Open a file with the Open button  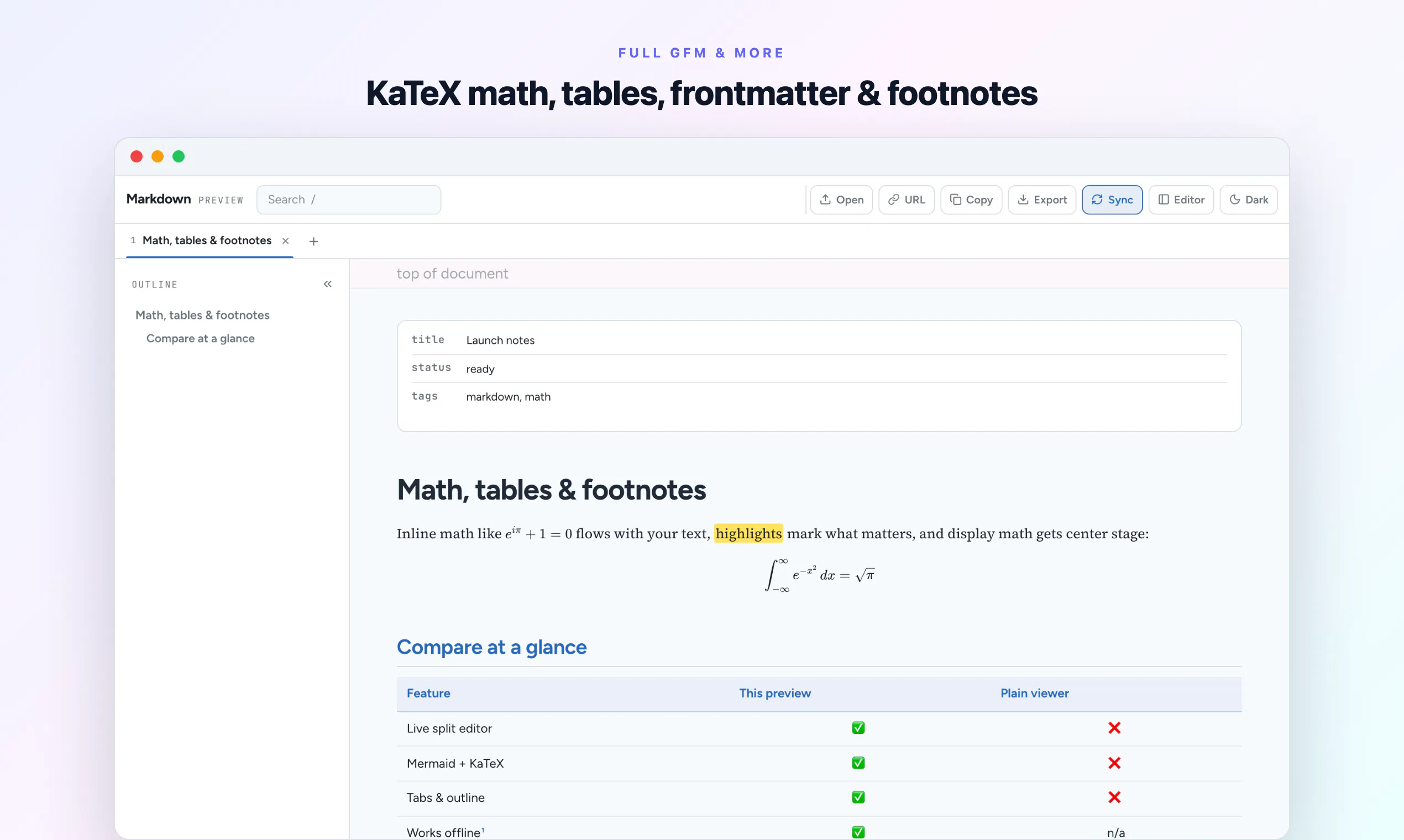(841, 200)
